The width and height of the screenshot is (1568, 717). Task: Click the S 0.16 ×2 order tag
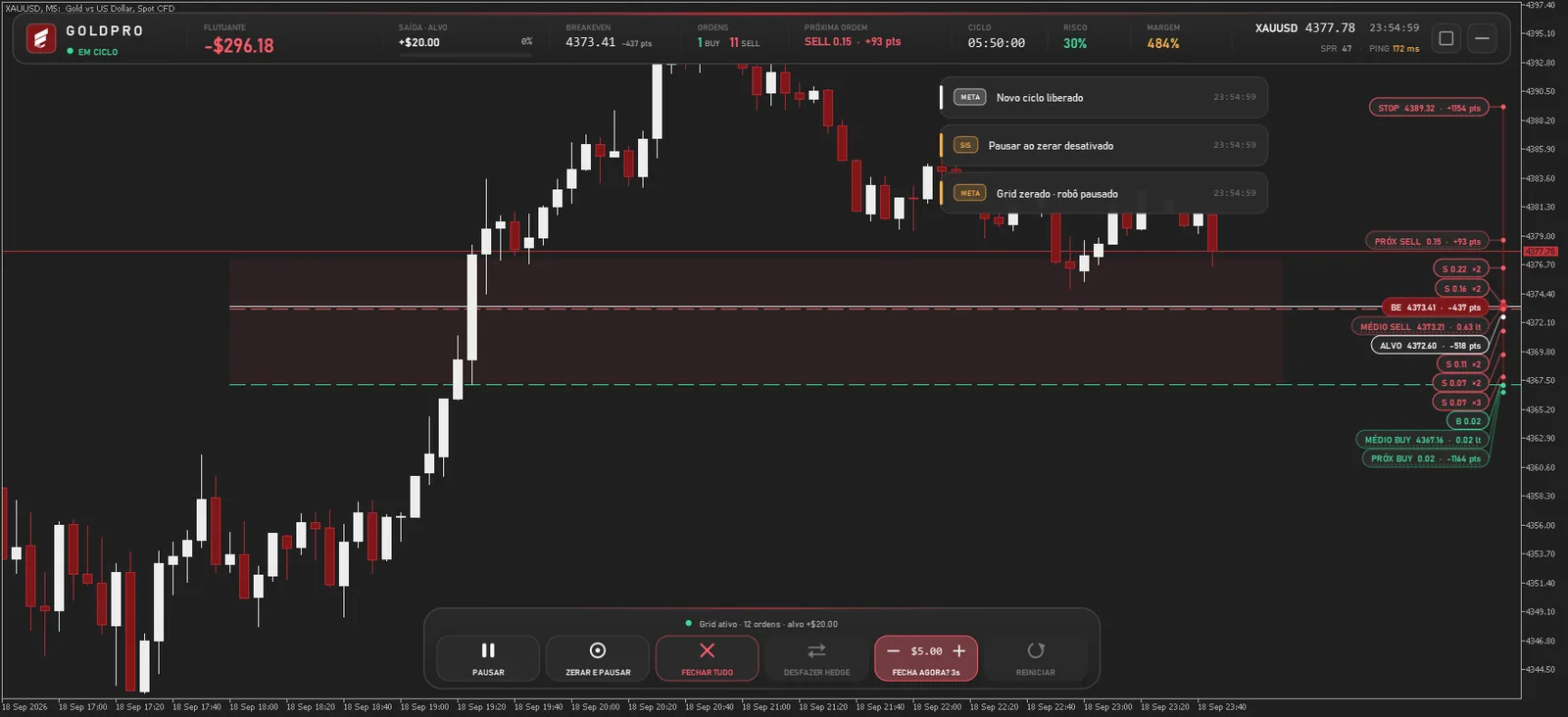(x=1461, y=289)
